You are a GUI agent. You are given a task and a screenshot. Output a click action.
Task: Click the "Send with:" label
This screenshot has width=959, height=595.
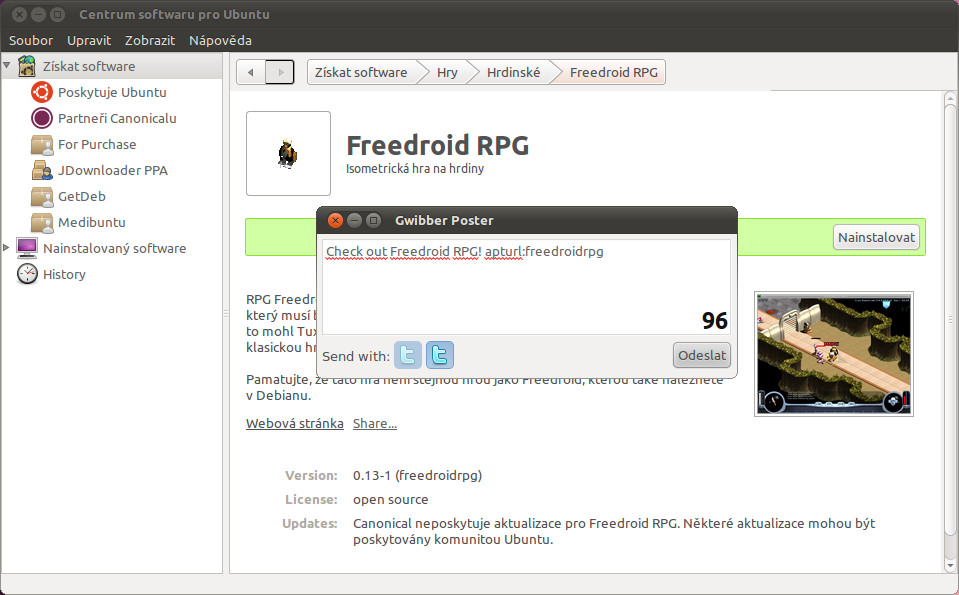coord(356,356)
